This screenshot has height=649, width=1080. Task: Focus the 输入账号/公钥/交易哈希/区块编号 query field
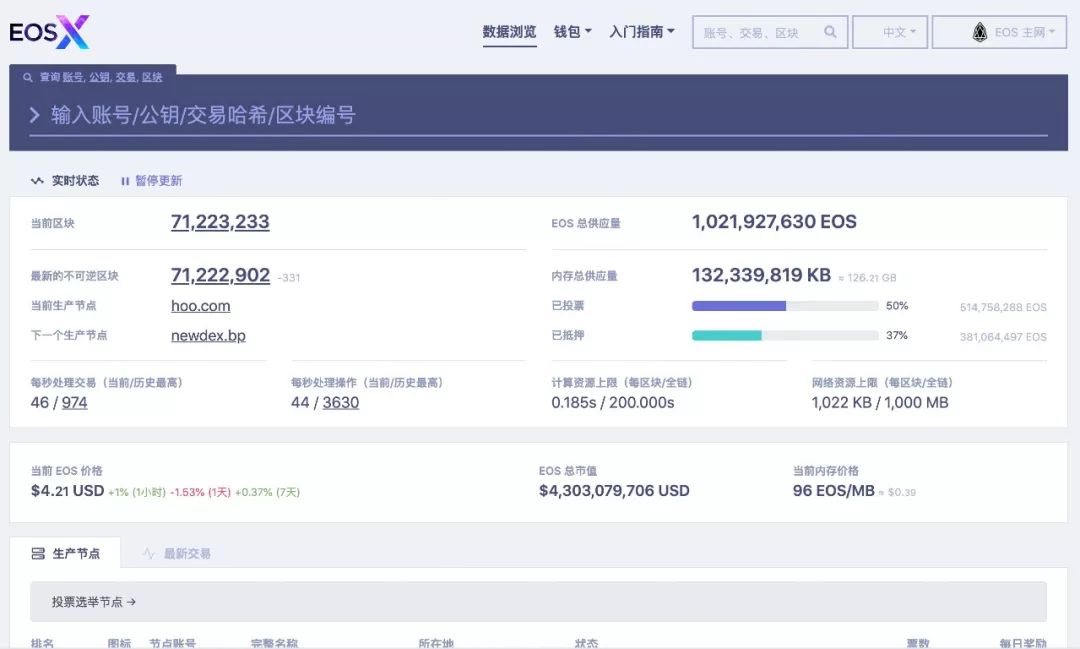coord(538,115)
